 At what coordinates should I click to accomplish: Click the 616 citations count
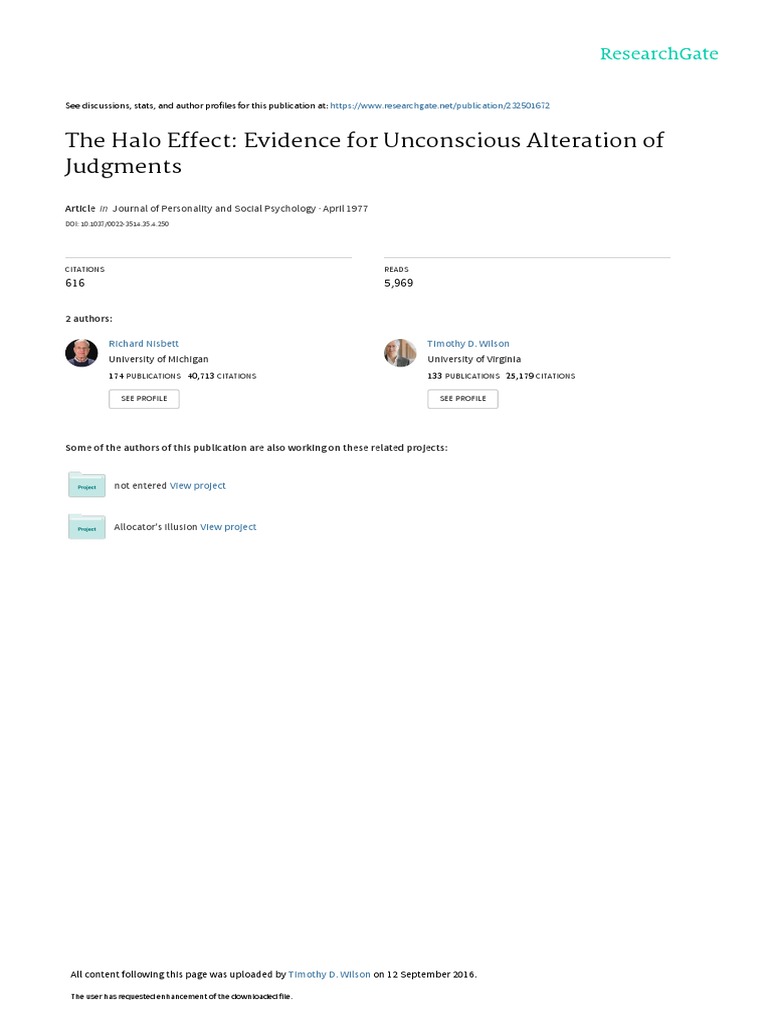(75, 283)
